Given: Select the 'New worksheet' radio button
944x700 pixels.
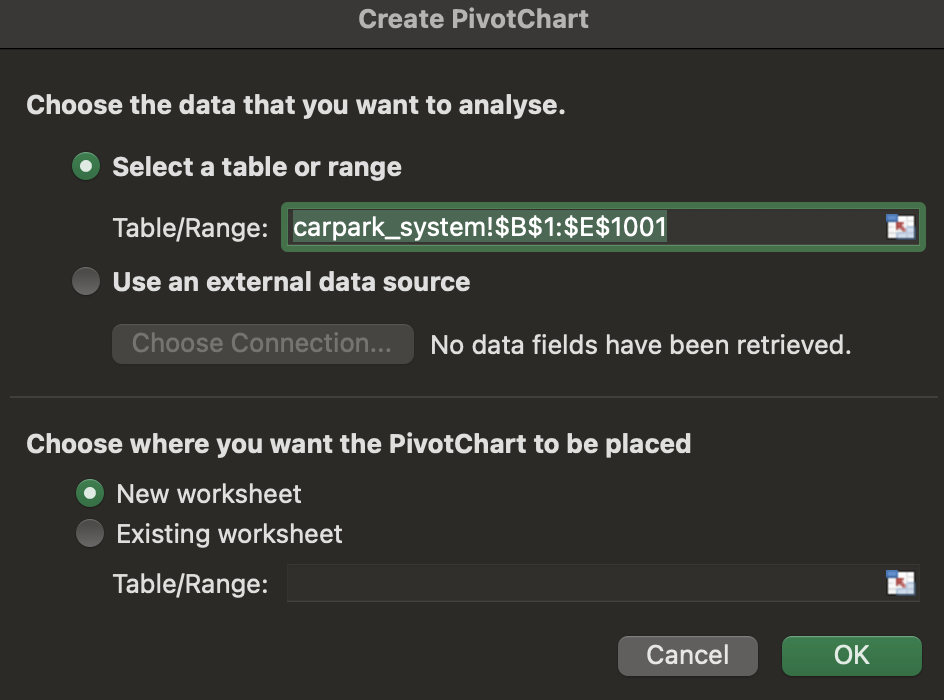Looking at the screenshot, I should pyautogui.click(x=90, y=493).
